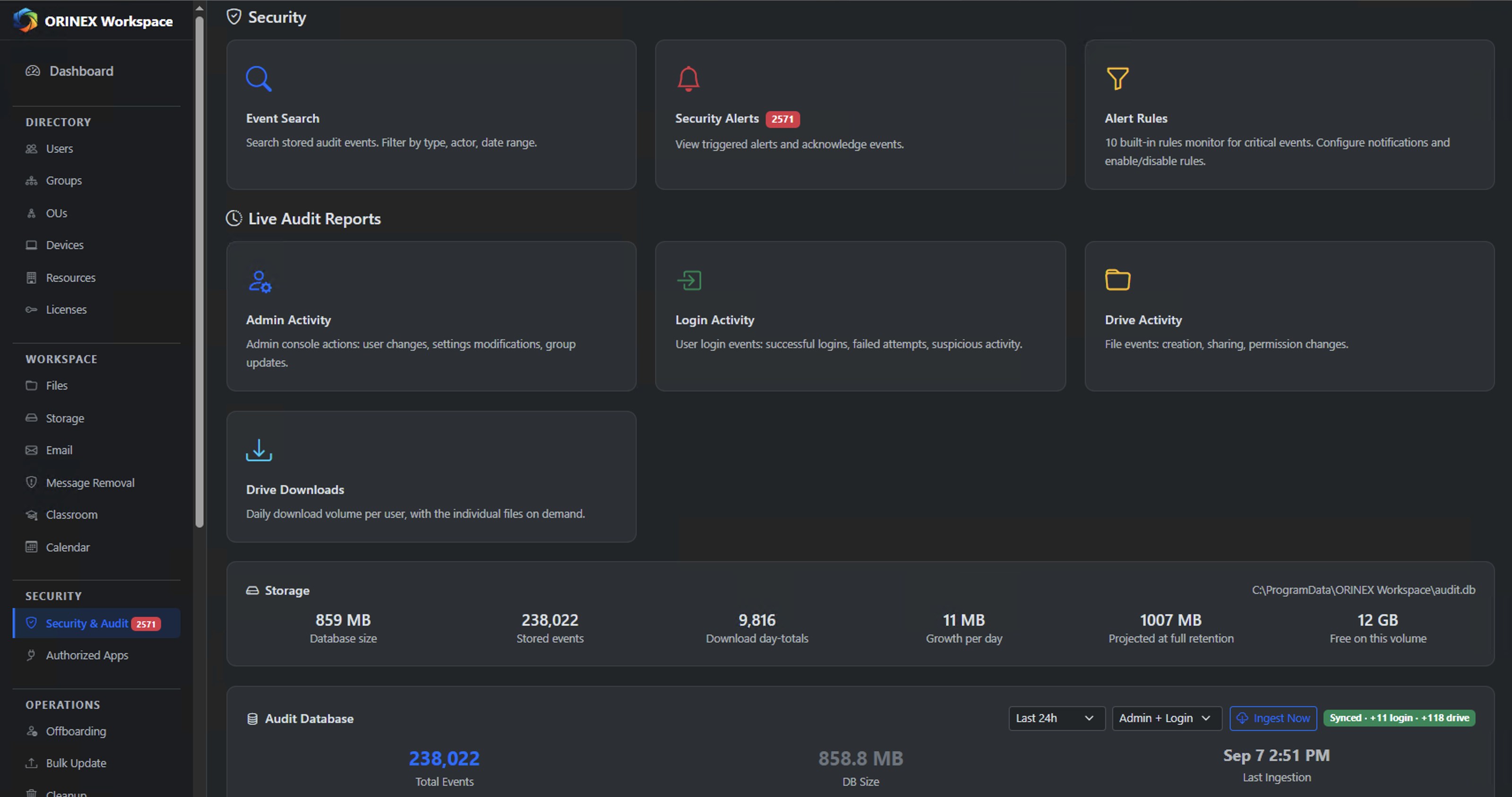The height and width of the screenshot is (797, 1512).
Task: Click the Offboarding user icon
Action: 32,731
